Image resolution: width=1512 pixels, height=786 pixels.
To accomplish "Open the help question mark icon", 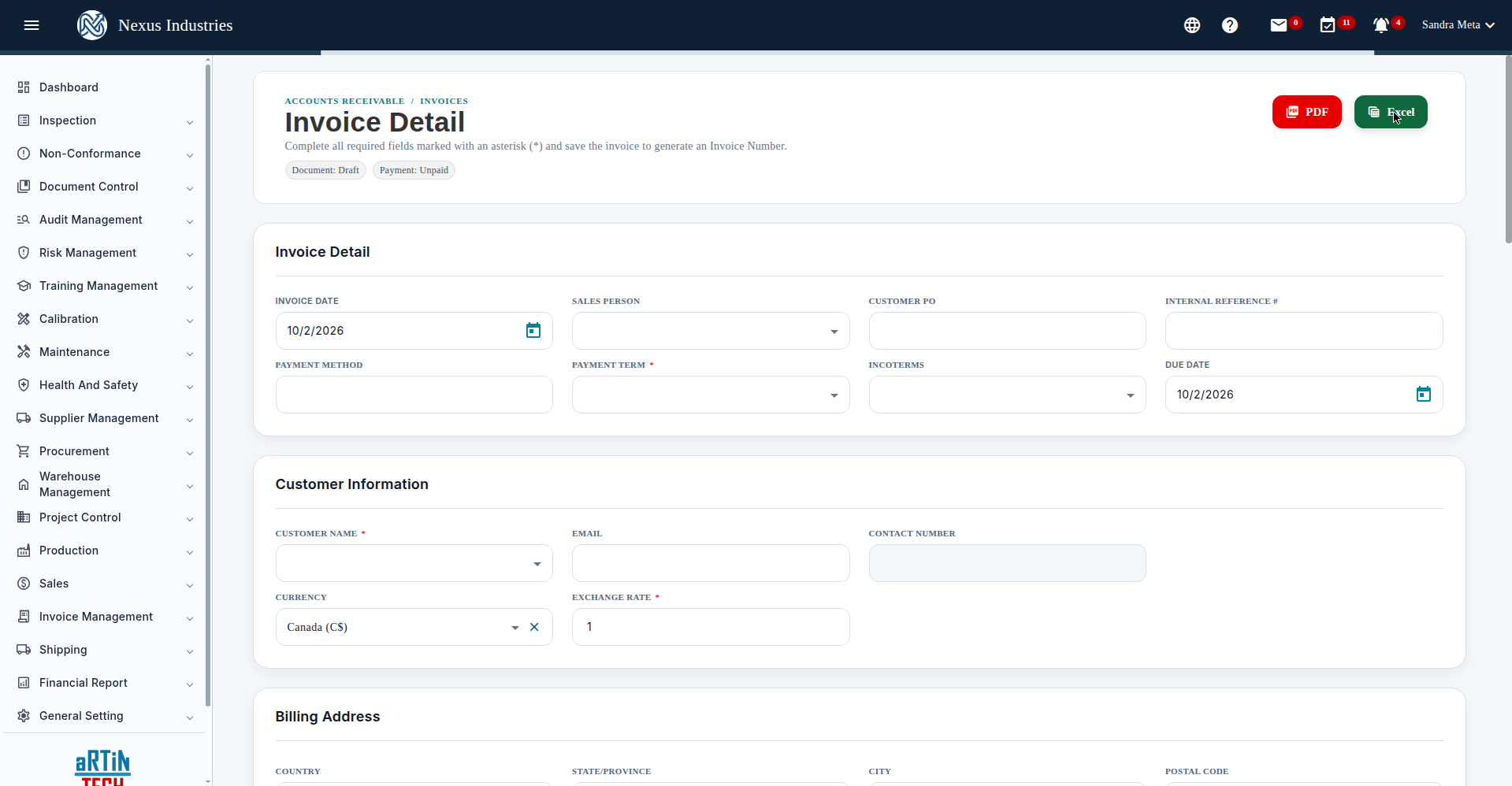I will (x=1230, y=25).
